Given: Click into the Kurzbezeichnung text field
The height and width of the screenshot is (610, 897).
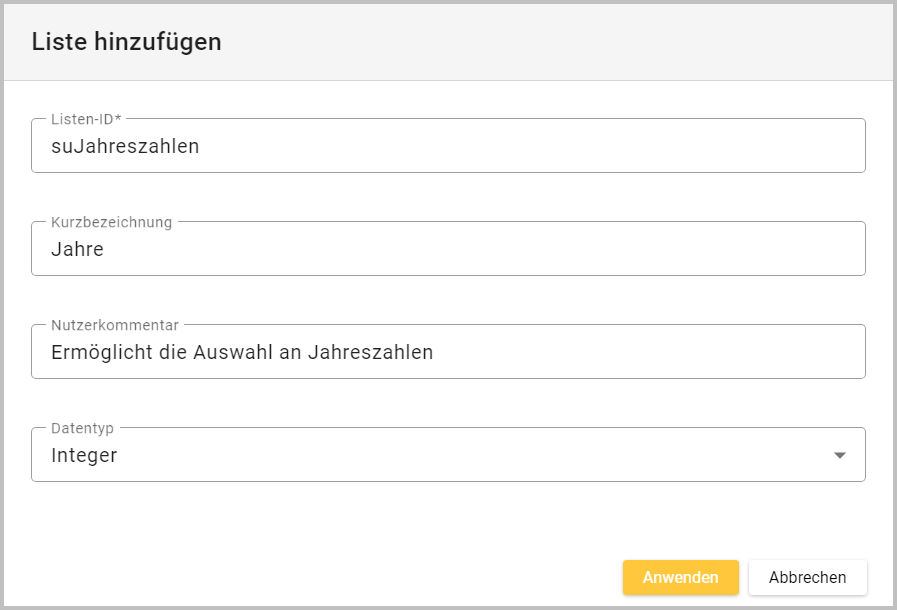Looking at the screenshot, I should (x=448, y=249).
